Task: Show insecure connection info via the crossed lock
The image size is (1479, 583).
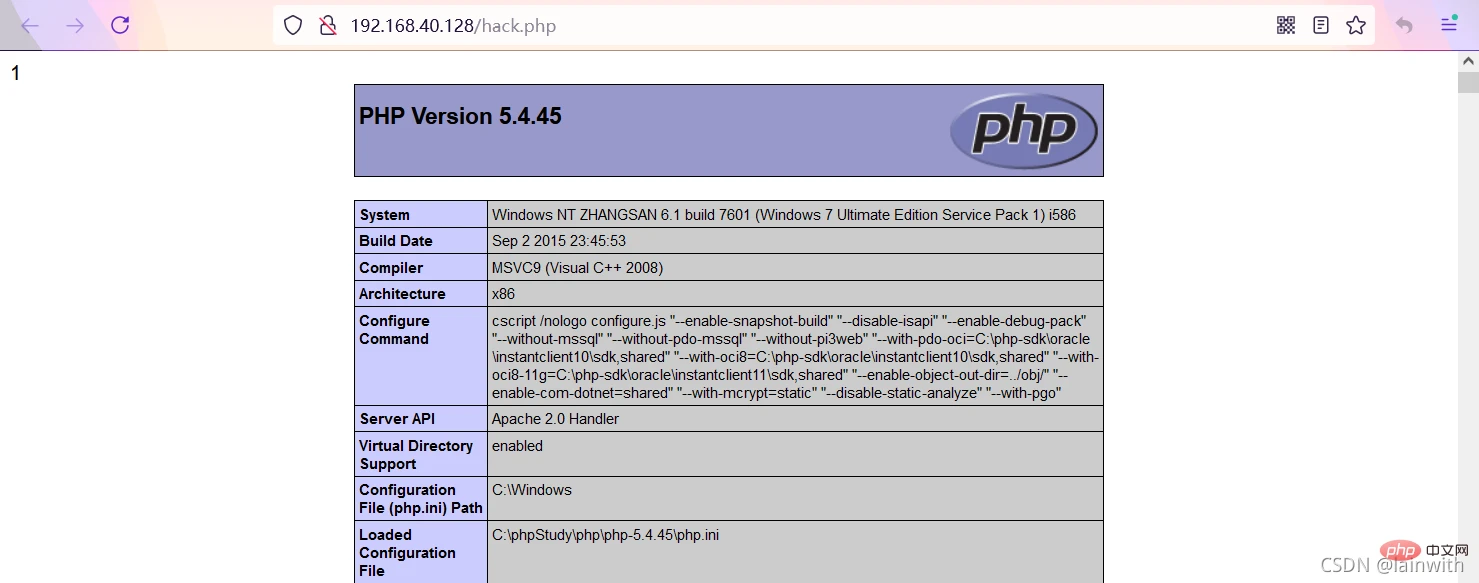Action: [327, 26]
